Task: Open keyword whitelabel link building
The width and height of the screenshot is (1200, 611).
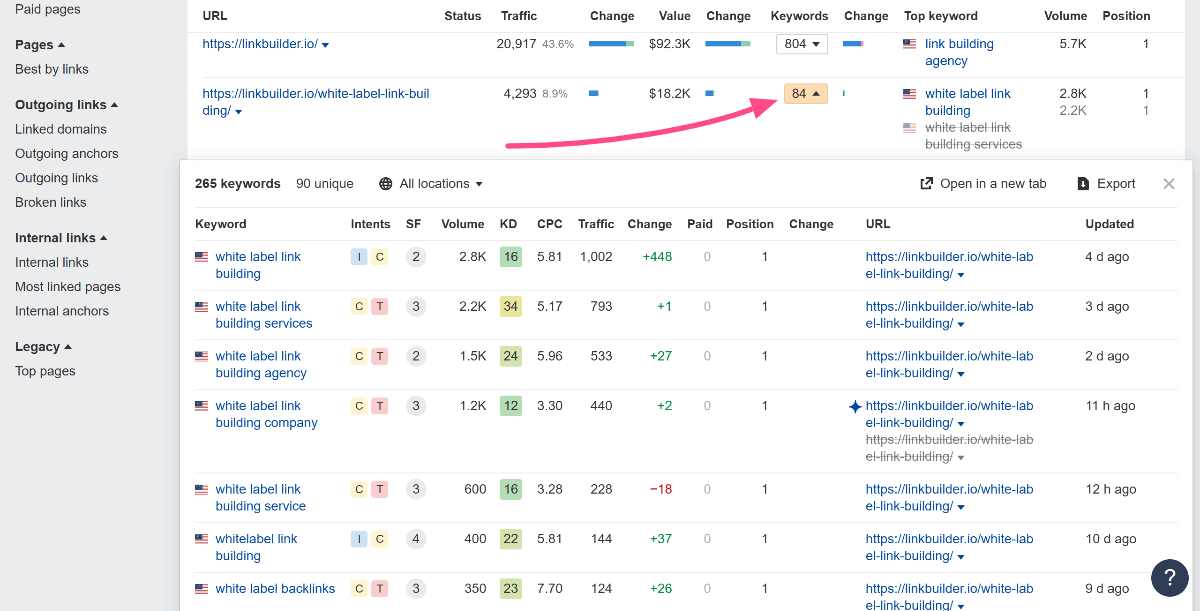Action: [x=257, y=547]
